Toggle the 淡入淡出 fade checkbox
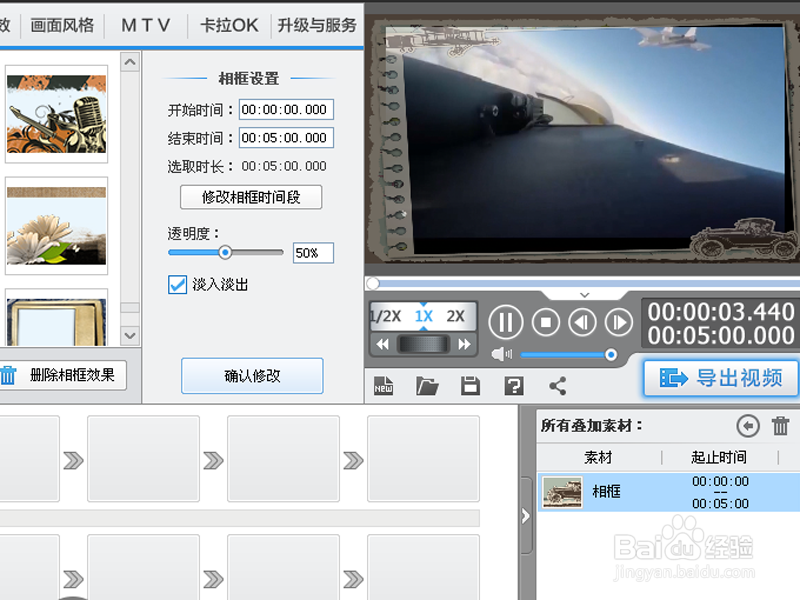The image size is (800, 600). (x=177, y=285)
